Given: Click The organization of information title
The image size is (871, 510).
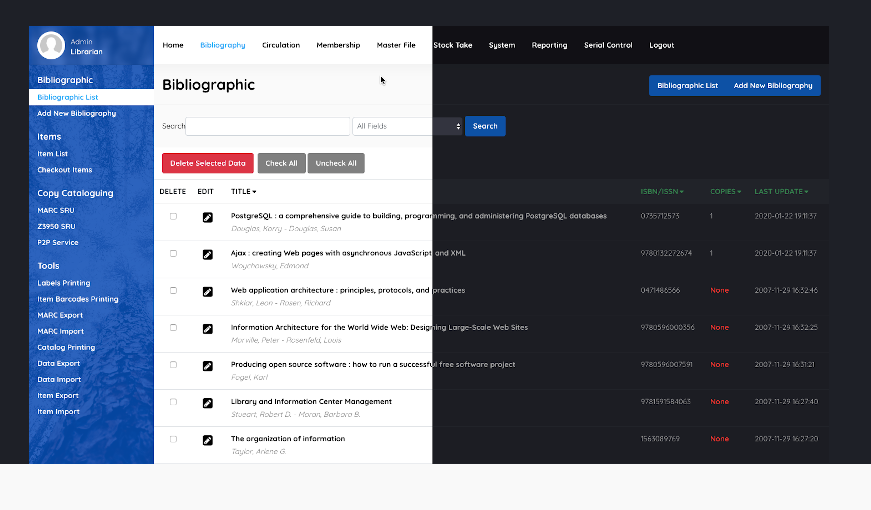Looking at the screenshot, I should (x=288, y=439).
